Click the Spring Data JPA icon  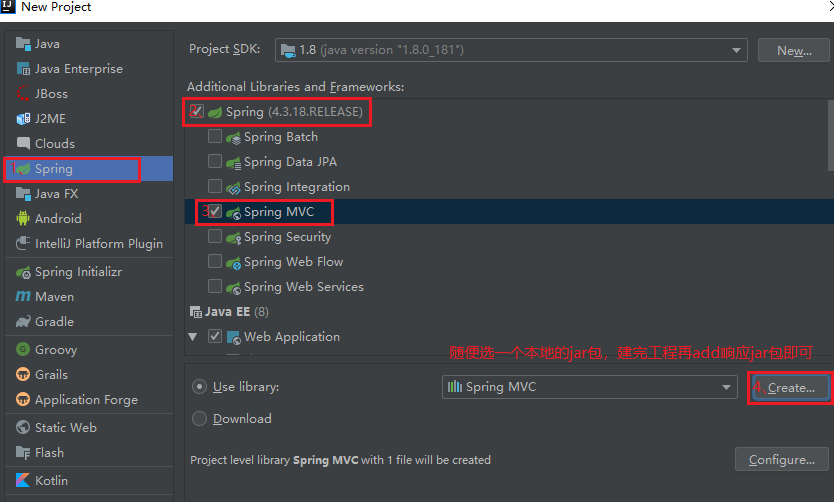point(233,163)
